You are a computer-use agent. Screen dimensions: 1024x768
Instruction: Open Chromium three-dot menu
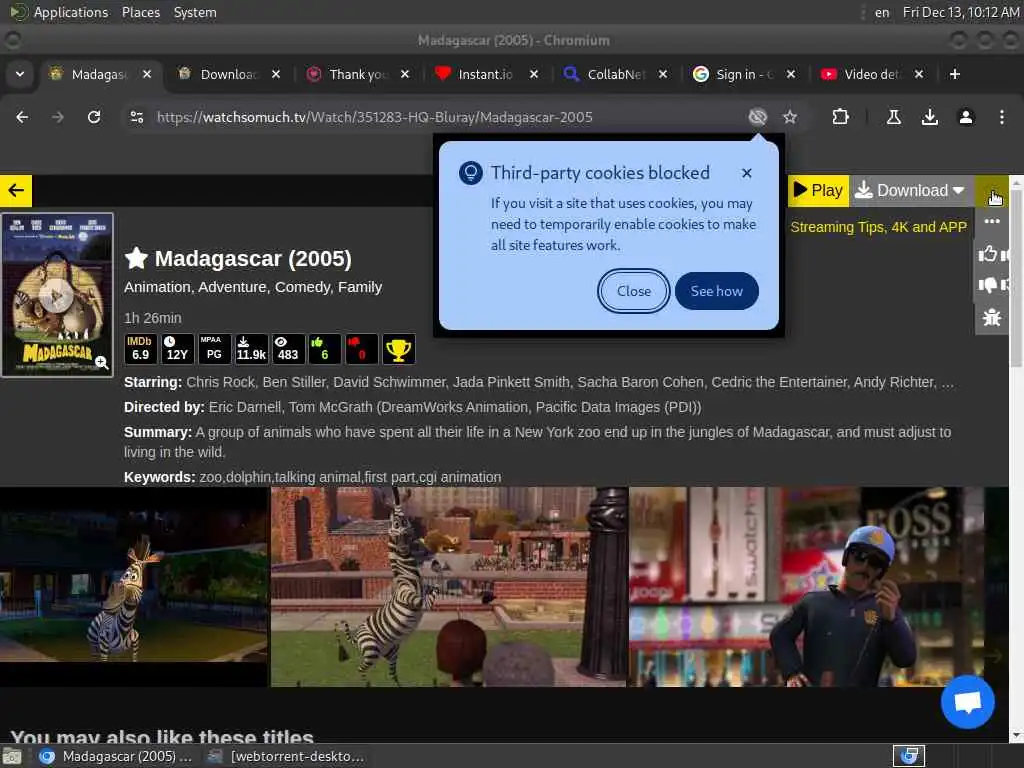click(x=1002, y=117)
